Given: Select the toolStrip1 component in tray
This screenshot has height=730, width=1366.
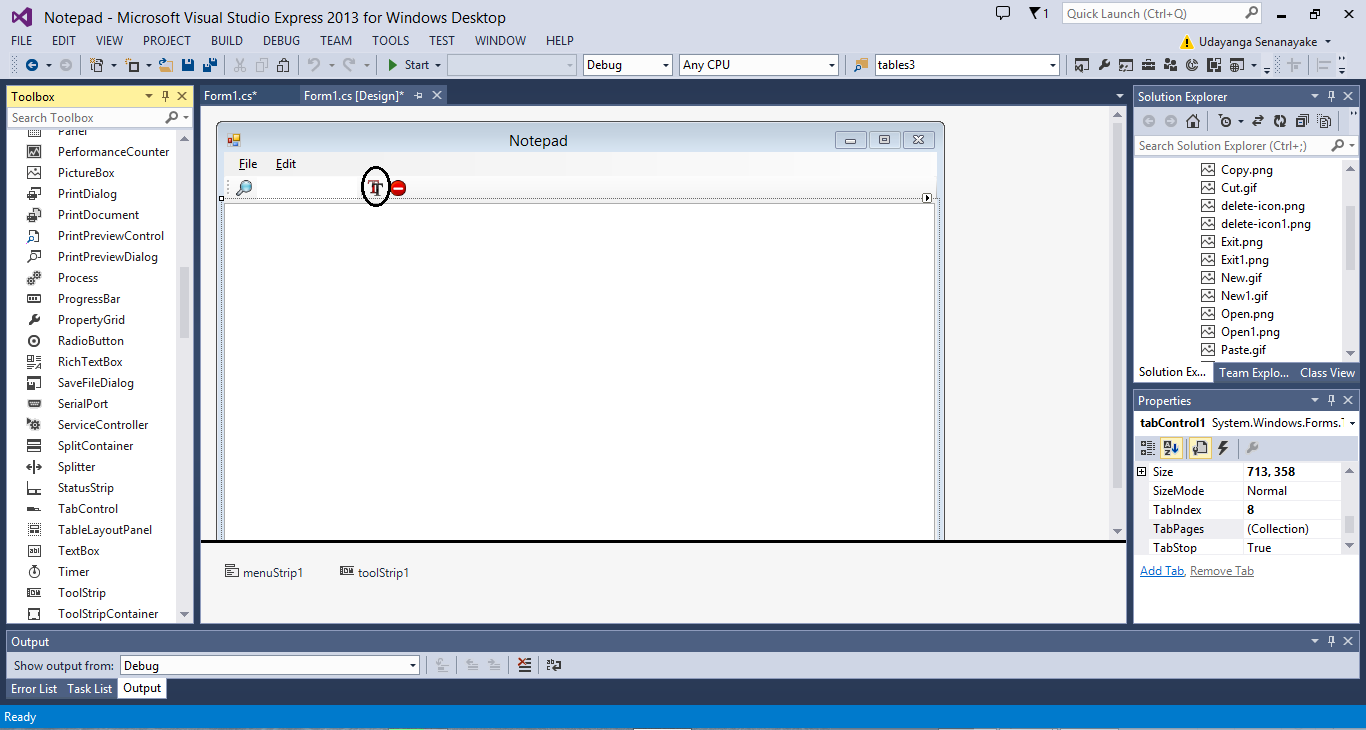Looking at the screenshot, I should tap(374, 572).
